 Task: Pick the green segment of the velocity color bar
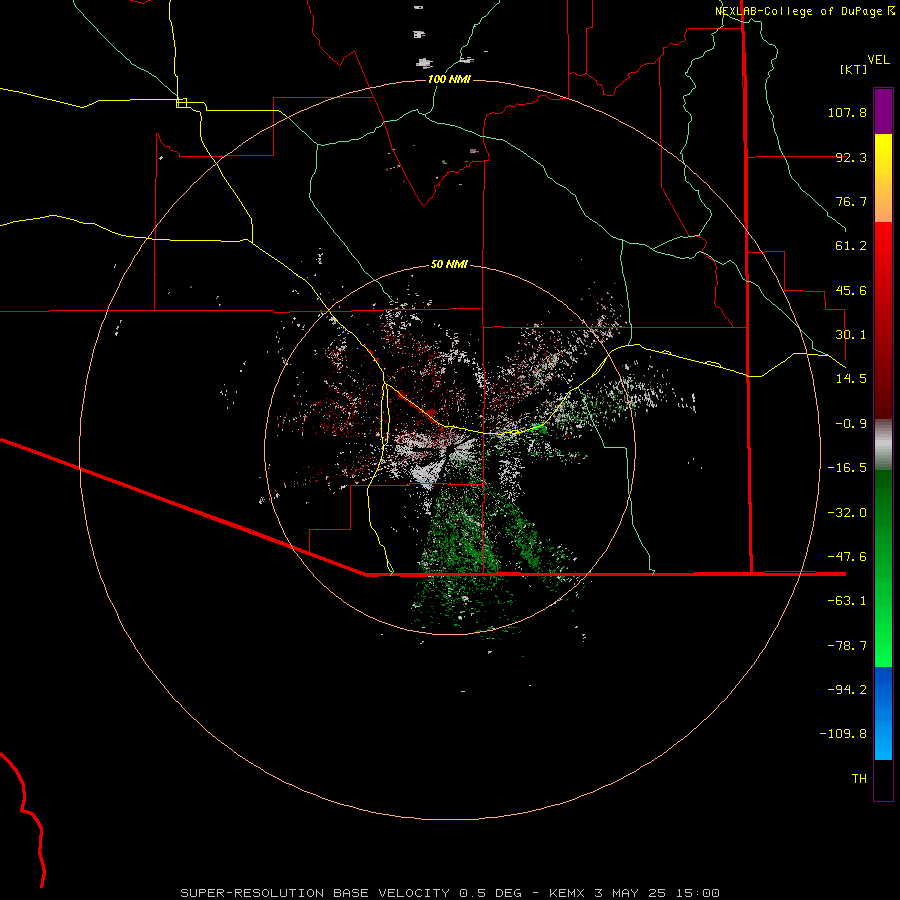[883, 568]
